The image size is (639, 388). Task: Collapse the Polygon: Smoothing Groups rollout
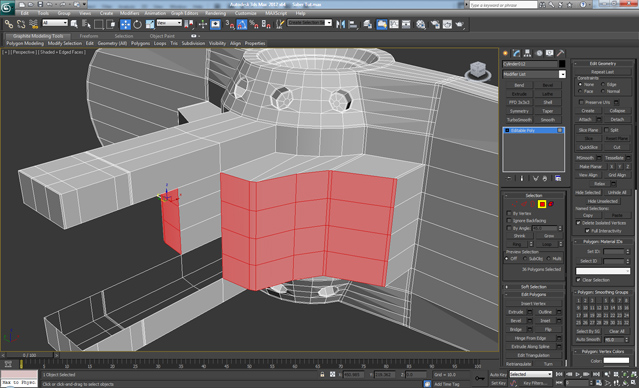point(603,292)
